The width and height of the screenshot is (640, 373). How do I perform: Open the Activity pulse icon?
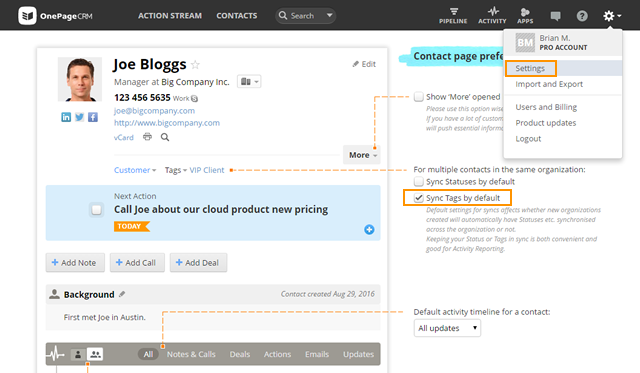coord(492,16)
